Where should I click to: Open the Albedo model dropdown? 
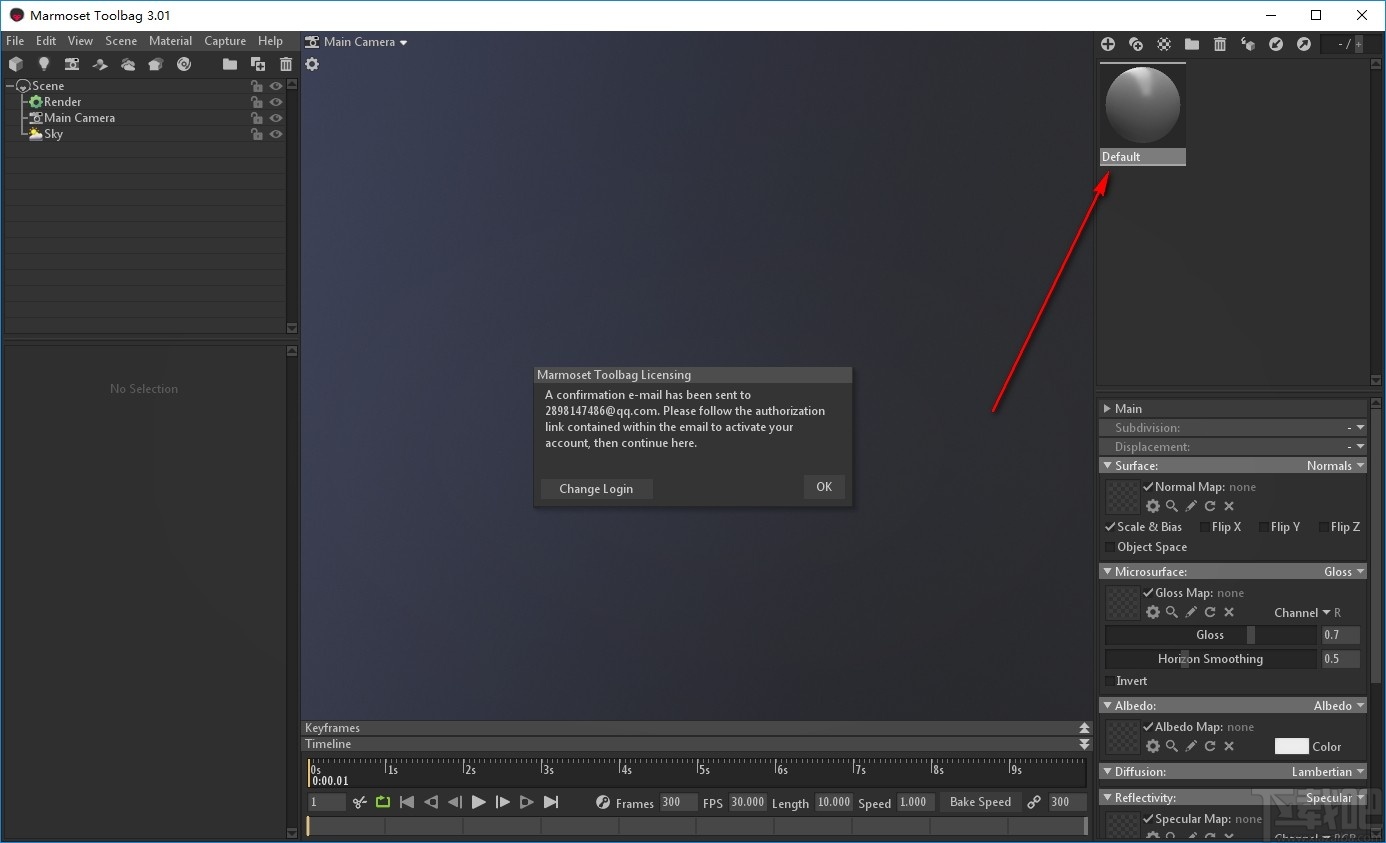point(1339,706)
